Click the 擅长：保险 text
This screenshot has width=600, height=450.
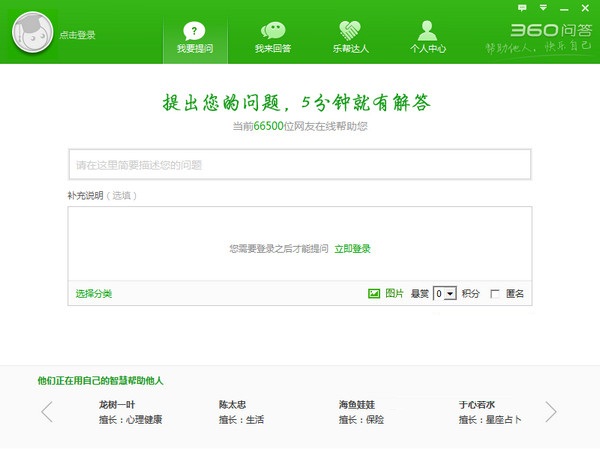361,419
